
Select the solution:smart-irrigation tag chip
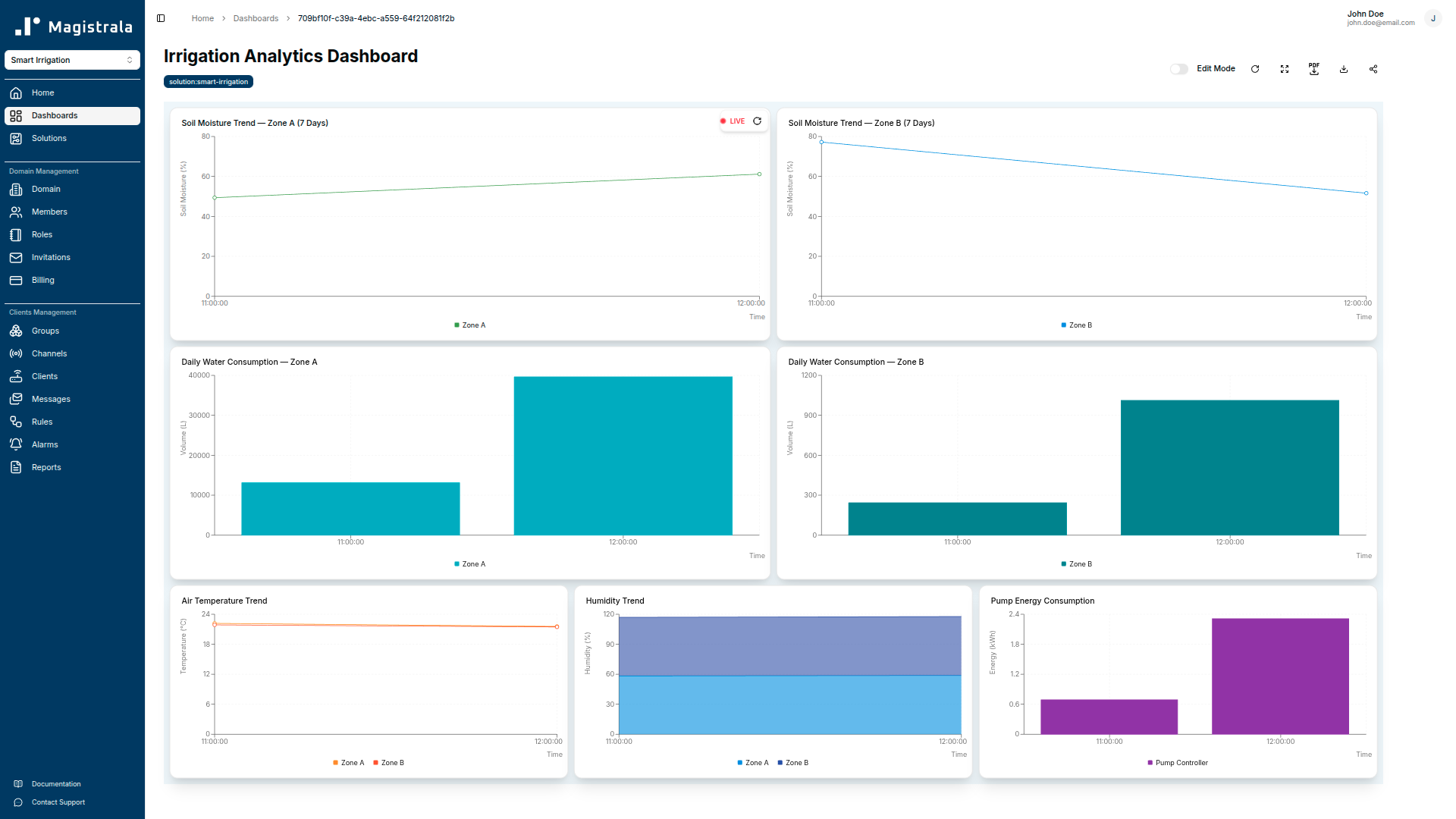[x=208, y=81]
